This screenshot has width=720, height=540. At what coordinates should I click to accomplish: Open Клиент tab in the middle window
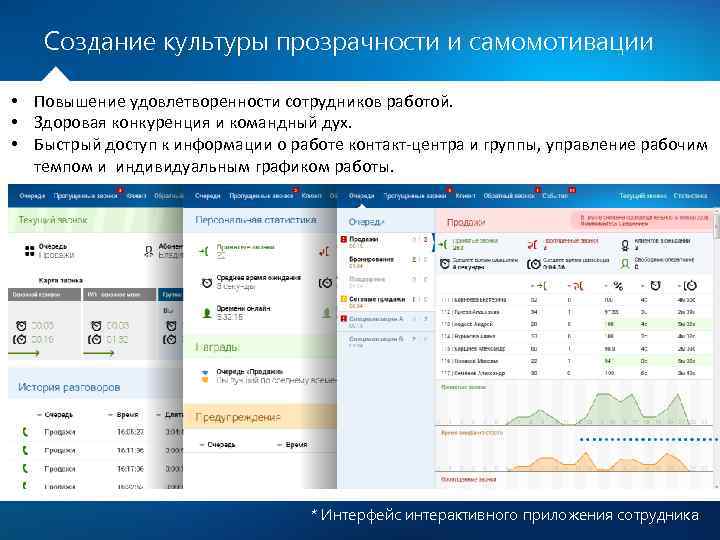311,196
